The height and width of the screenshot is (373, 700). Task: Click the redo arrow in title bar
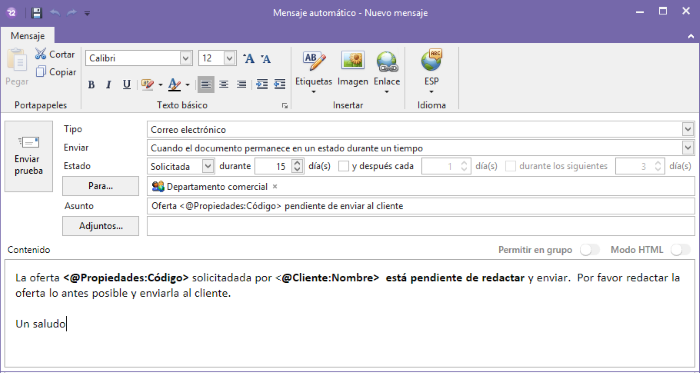pyautogui.click(x=72, y=13)
